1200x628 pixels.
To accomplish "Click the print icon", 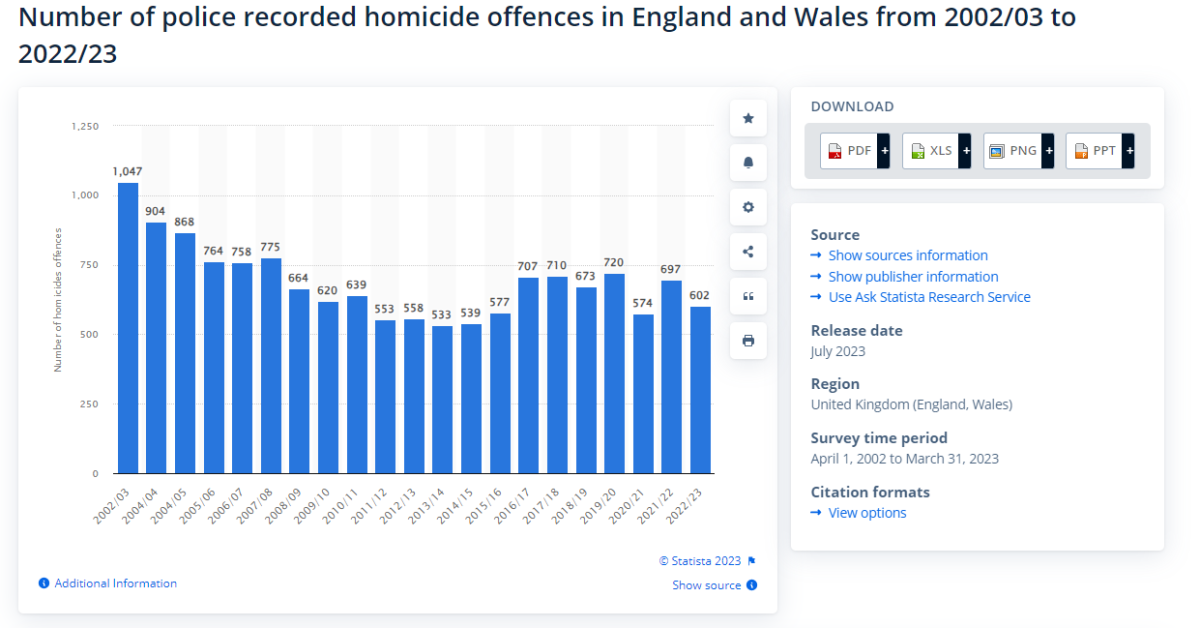I will click(x=748, y=341).
